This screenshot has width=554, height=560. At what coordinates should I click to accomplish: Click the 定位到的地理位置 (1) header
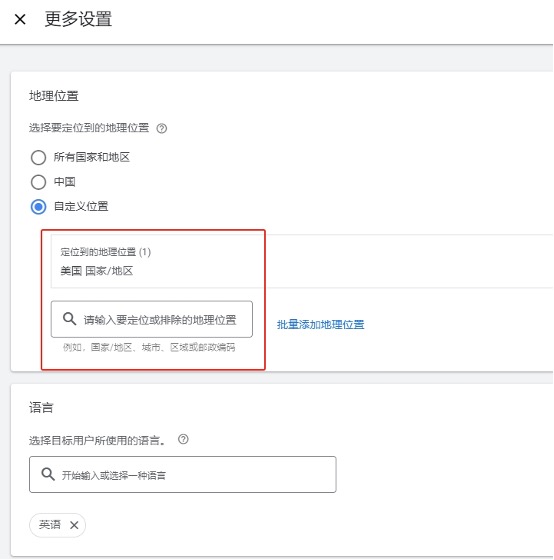[x=106, y=252]
